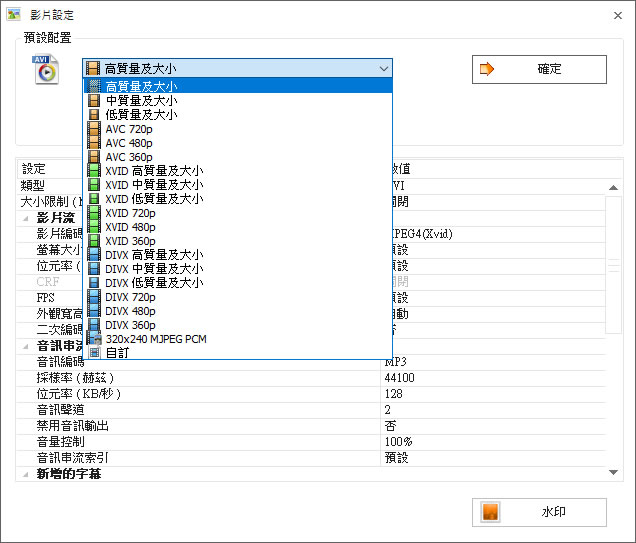The image size is (636, 543).
Task: Click the settings list scroll-up arrow
Action: tap(613, 187)
